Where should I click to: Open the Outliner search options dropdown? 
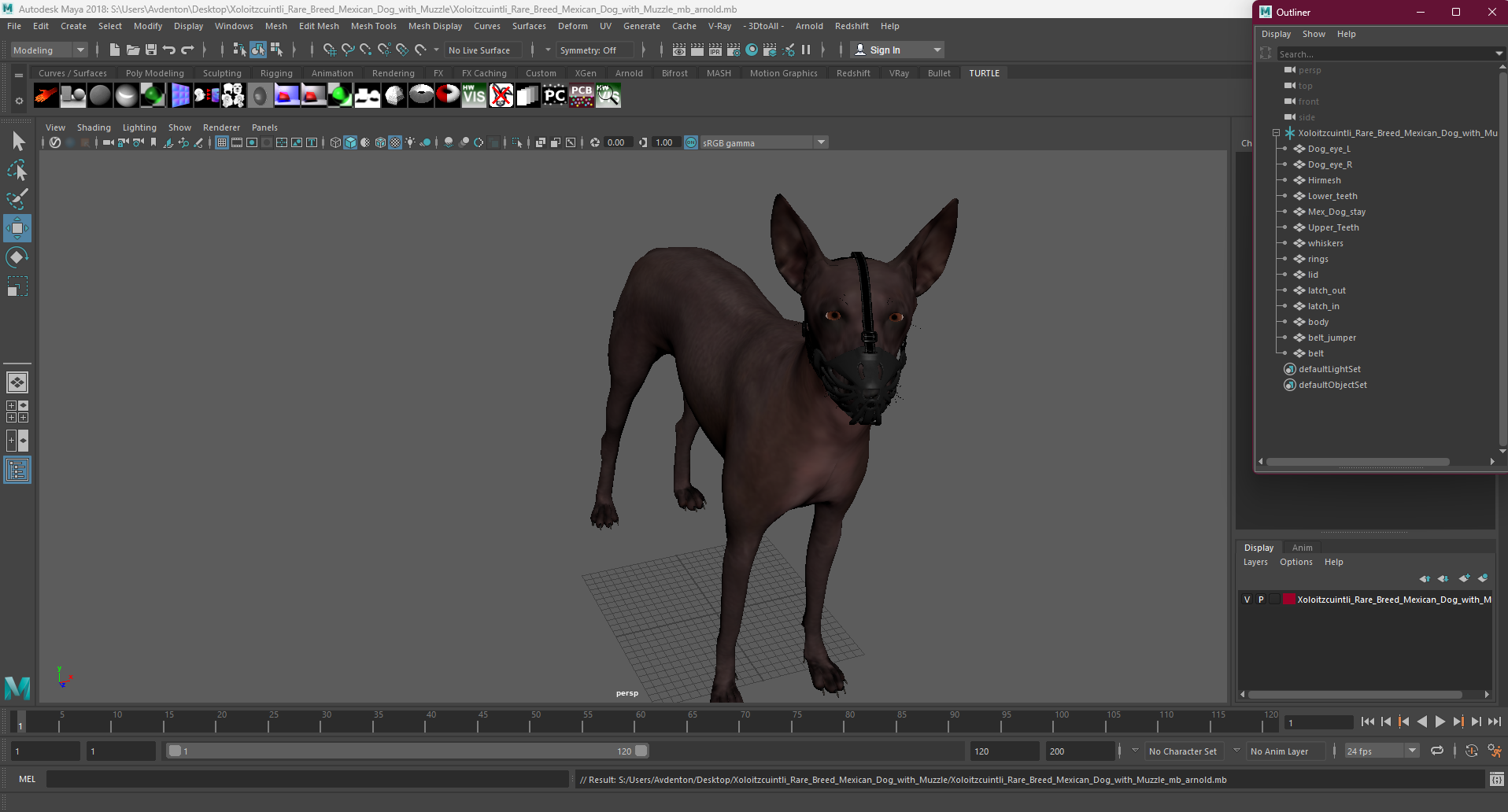[x=1499, y=54]
